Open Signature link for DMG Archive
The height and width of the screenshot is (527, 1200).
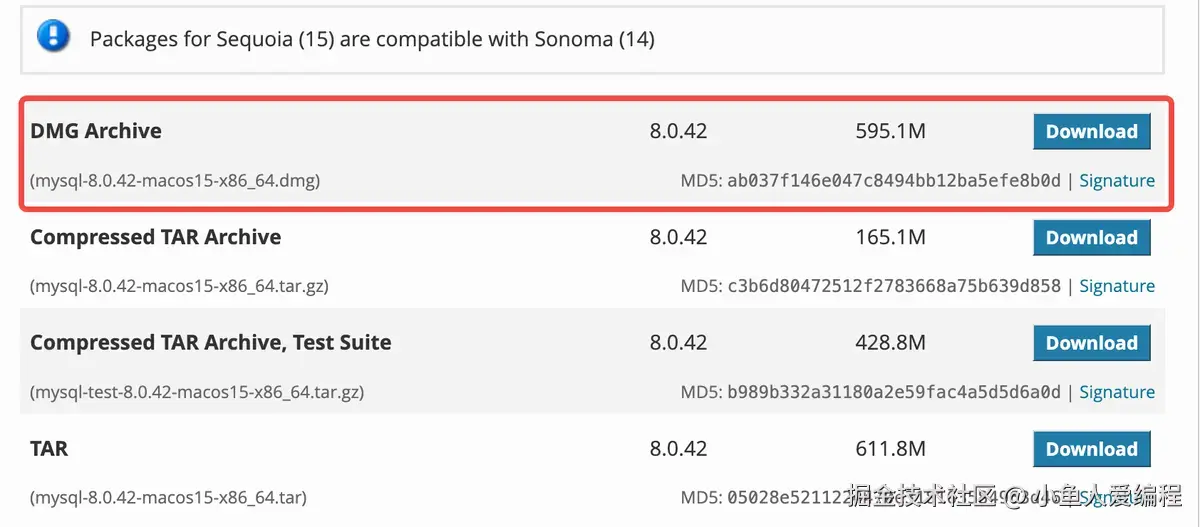click(x=1117, y=181)
